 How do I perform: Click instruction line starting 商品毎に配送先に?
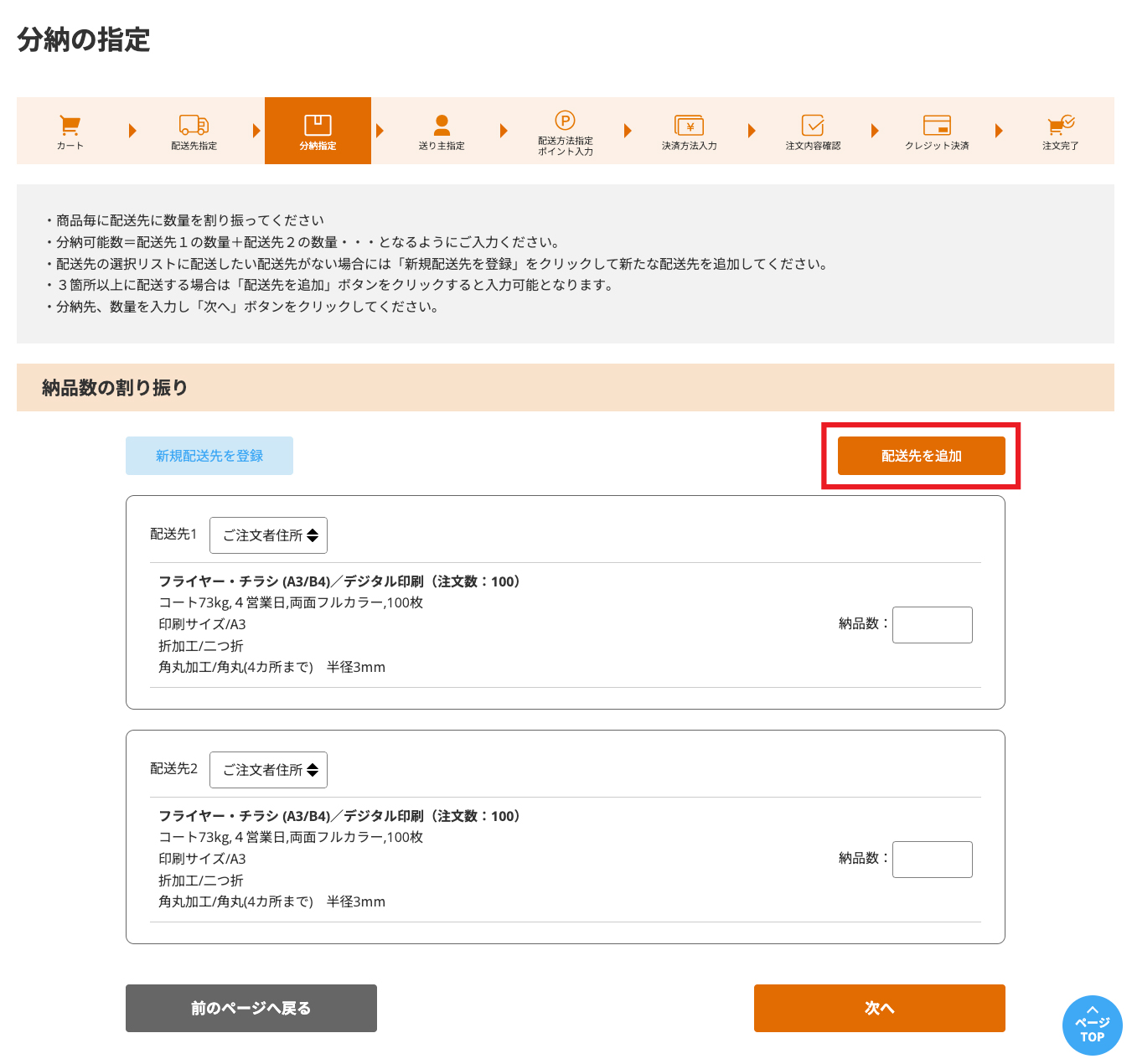(184, 220)
